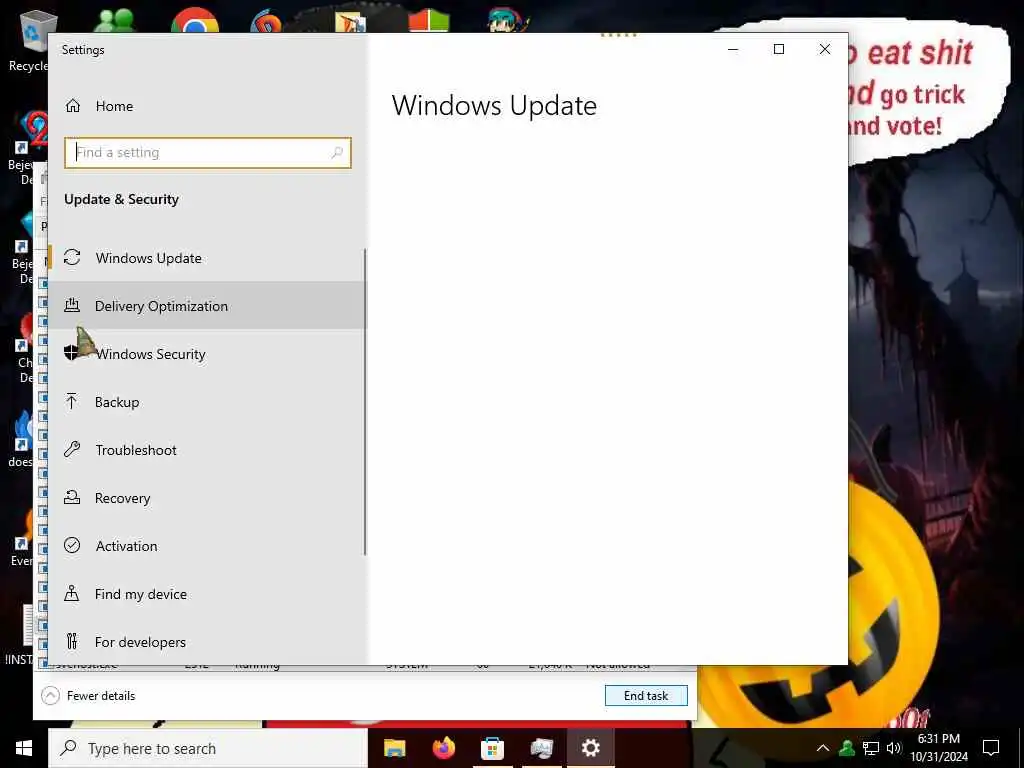Close the Settings window
This screenshot has height=768, width=1024.
825,50
